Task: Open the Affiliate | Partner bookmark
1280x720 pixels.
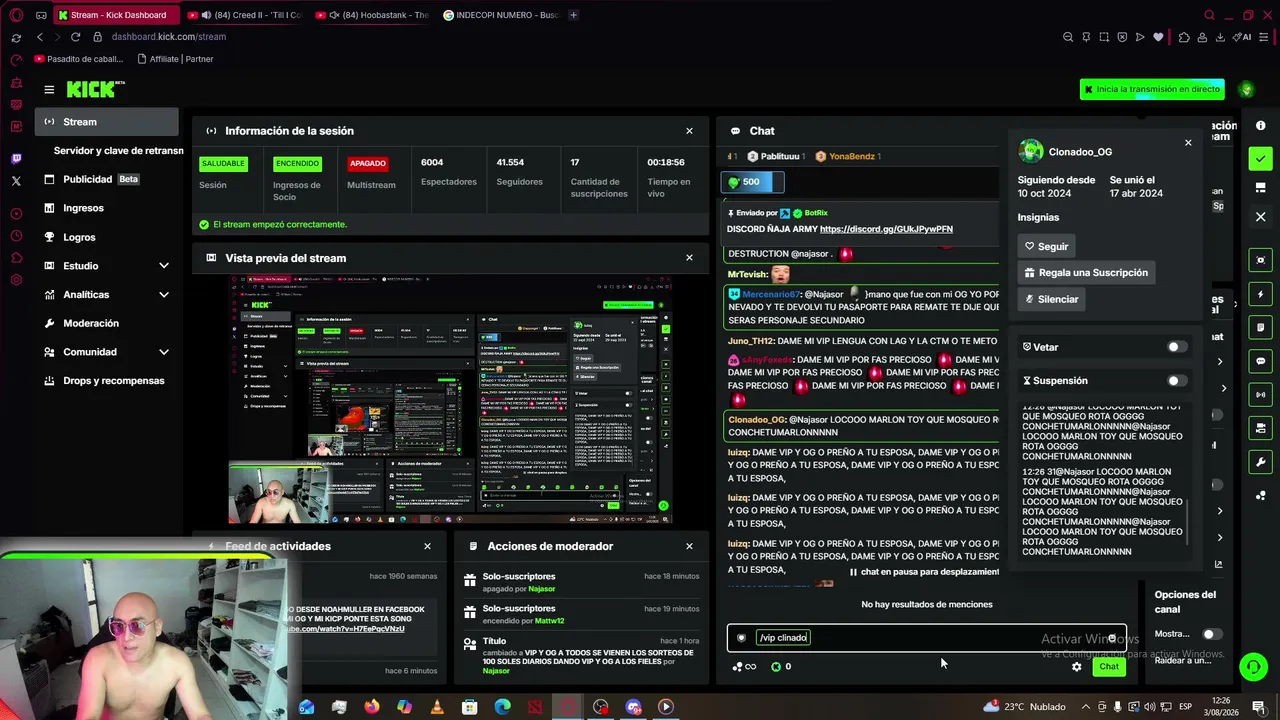Action: [175, 59]
